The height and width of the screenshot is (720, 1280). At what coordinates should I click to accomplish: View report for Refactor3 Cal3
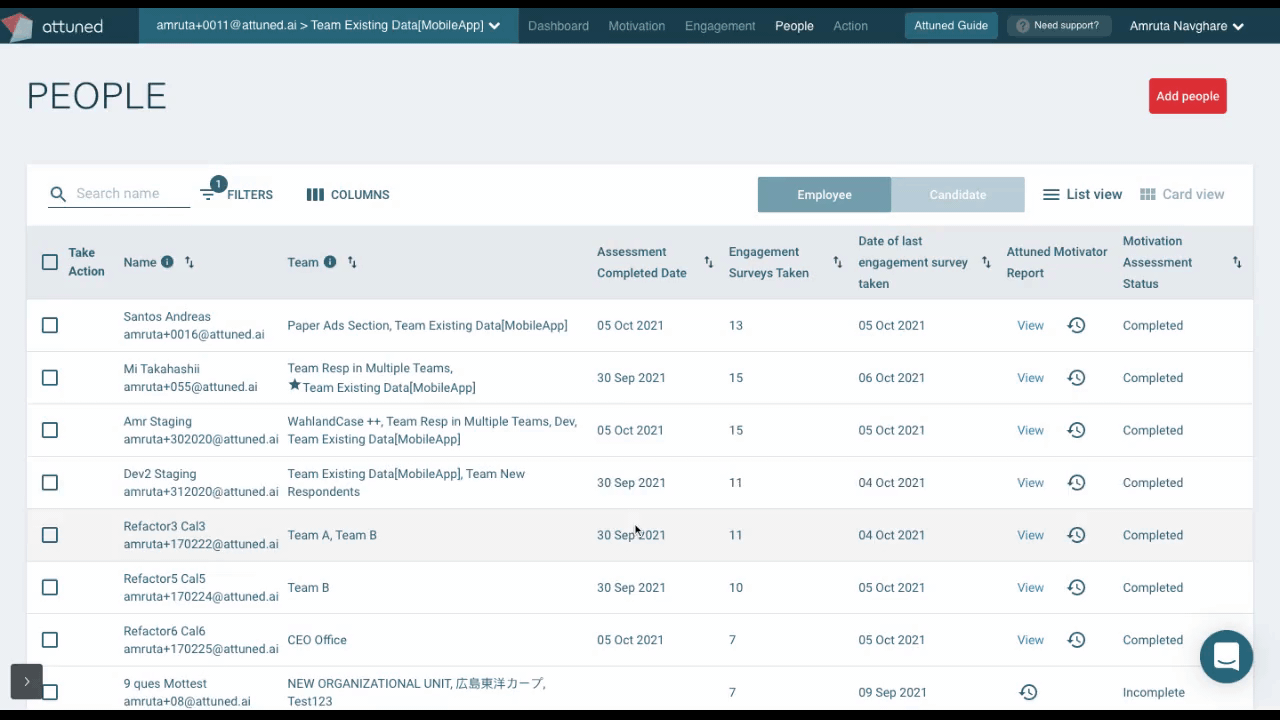coord(1030,535)
